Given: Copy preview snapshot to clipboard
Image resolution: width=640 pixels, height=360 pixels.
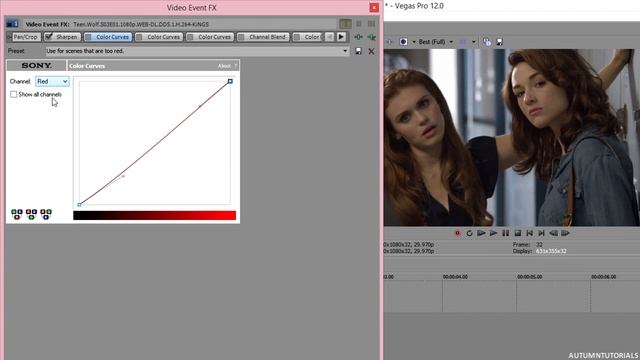Looking at the screenshot, I should click(x=487, y=42).
